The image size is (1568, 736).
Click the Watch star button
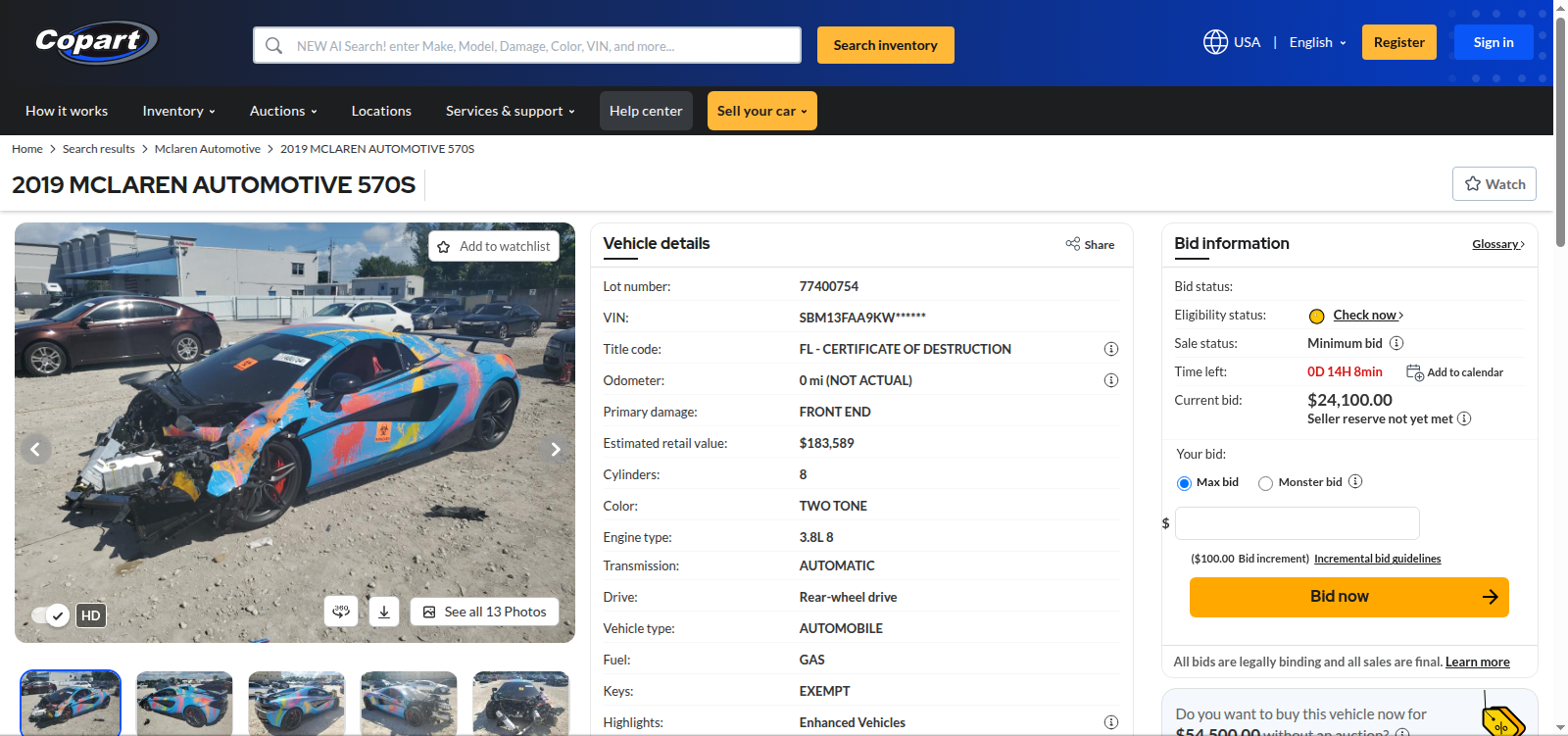click(1494, 184)
